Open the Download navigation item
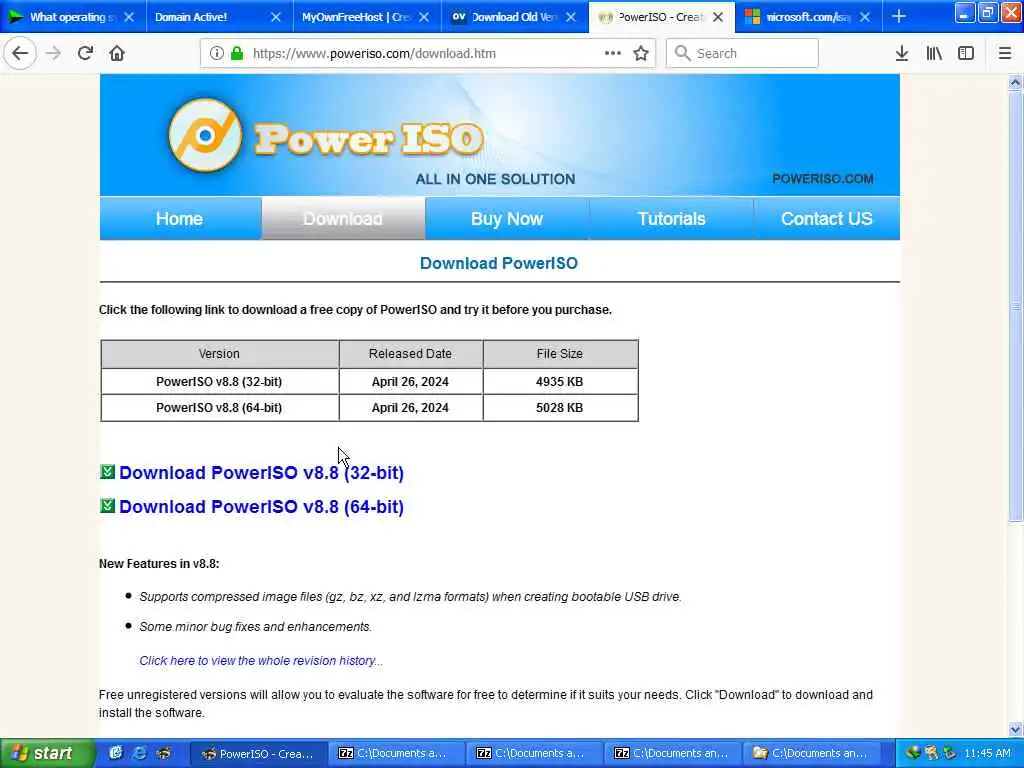The height and width of the screenshot is (768, 1024). 343,219
